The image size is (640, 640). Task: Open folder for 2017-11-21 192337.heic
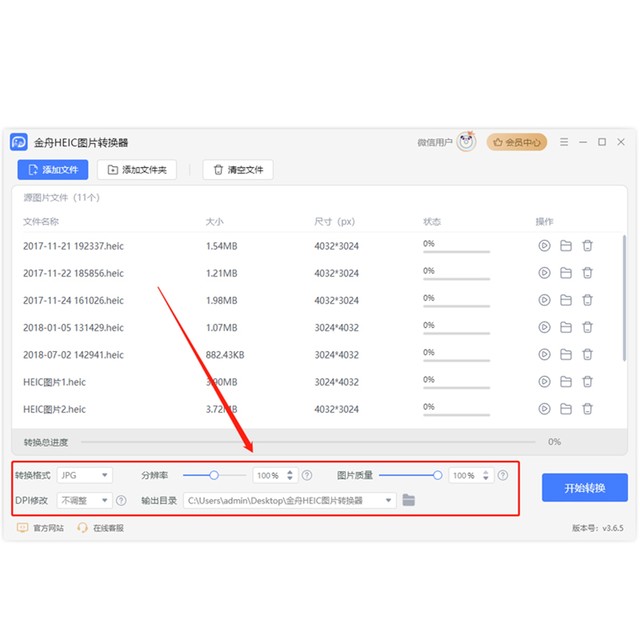click(x=566, y=245)
